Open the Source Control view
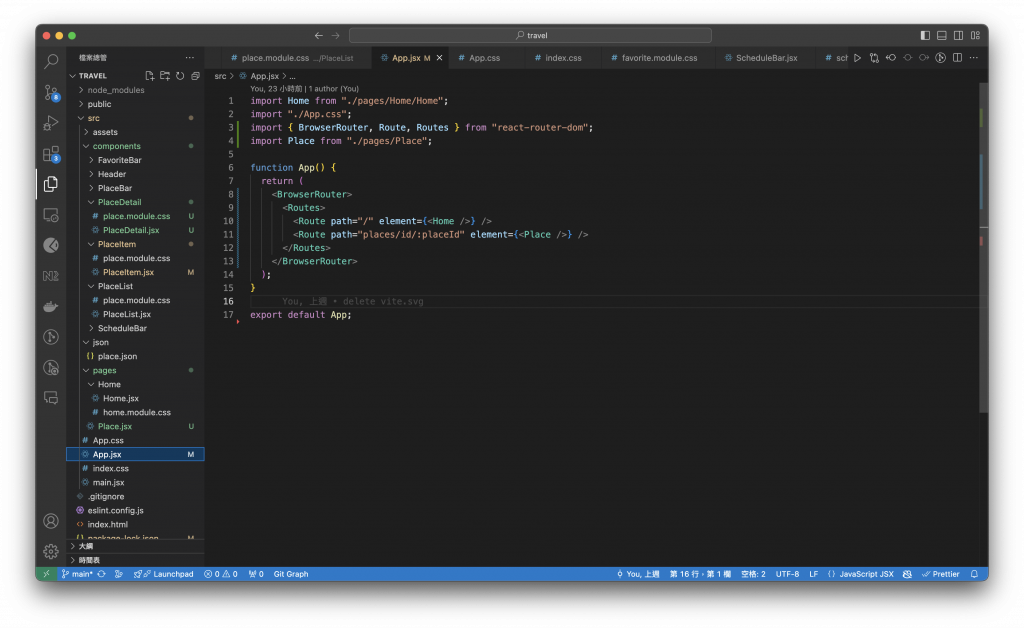This screenshot has width=1024, height=628. [51, 92]
